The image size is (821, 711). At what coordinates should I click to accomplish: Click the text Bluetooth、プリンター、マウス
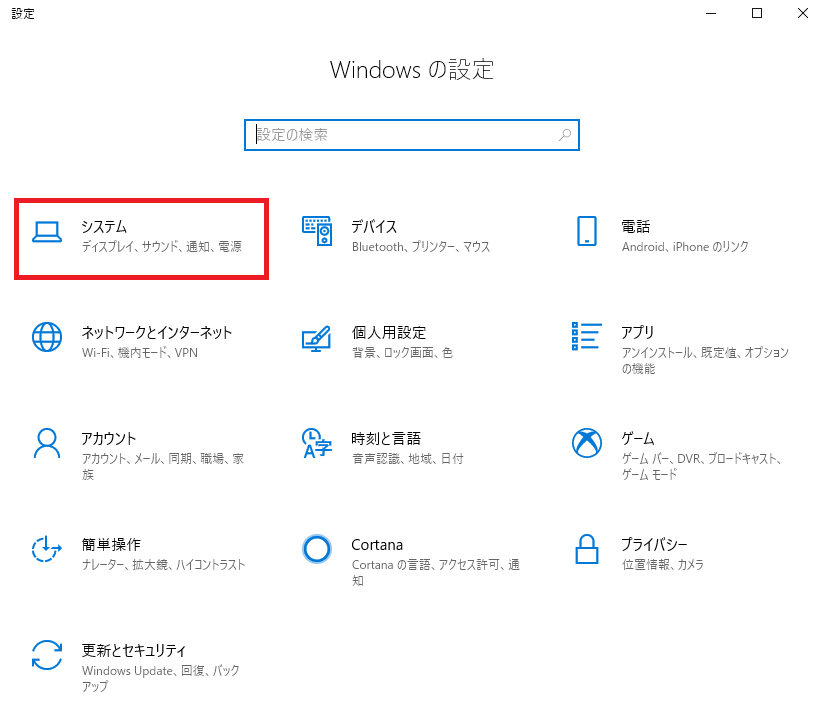[421, 247]
